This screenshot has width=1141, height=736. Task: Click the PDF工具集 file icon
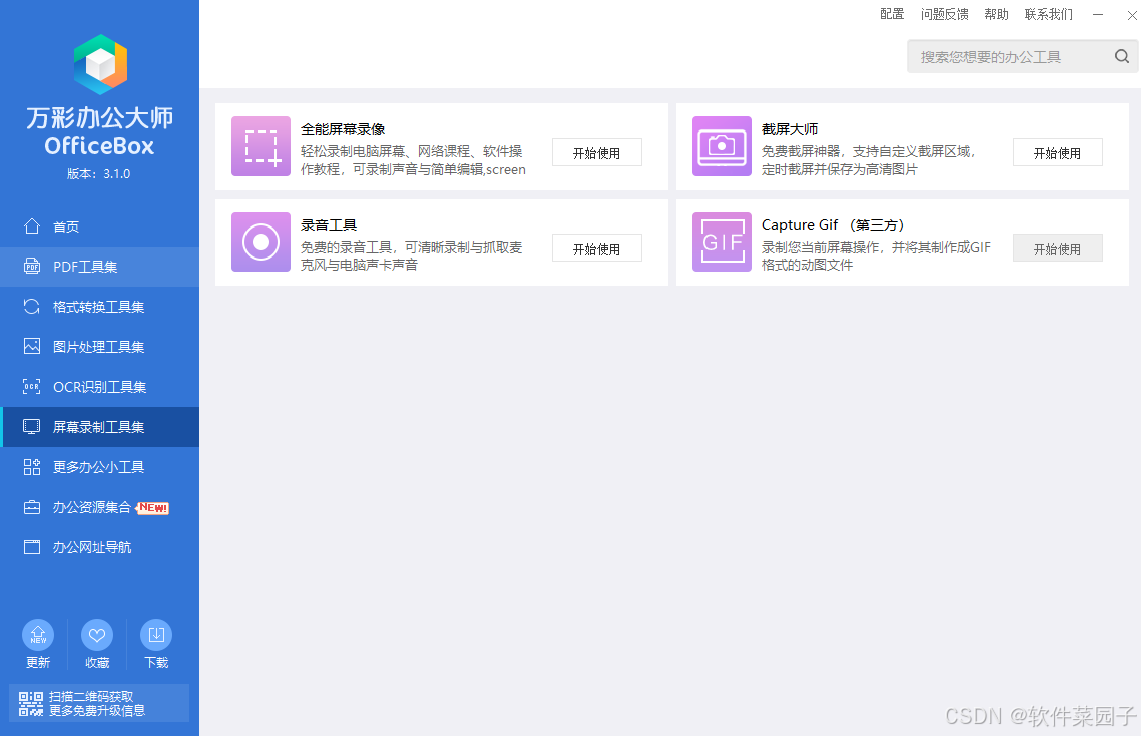pyautogui.click(x=31, y=266)
